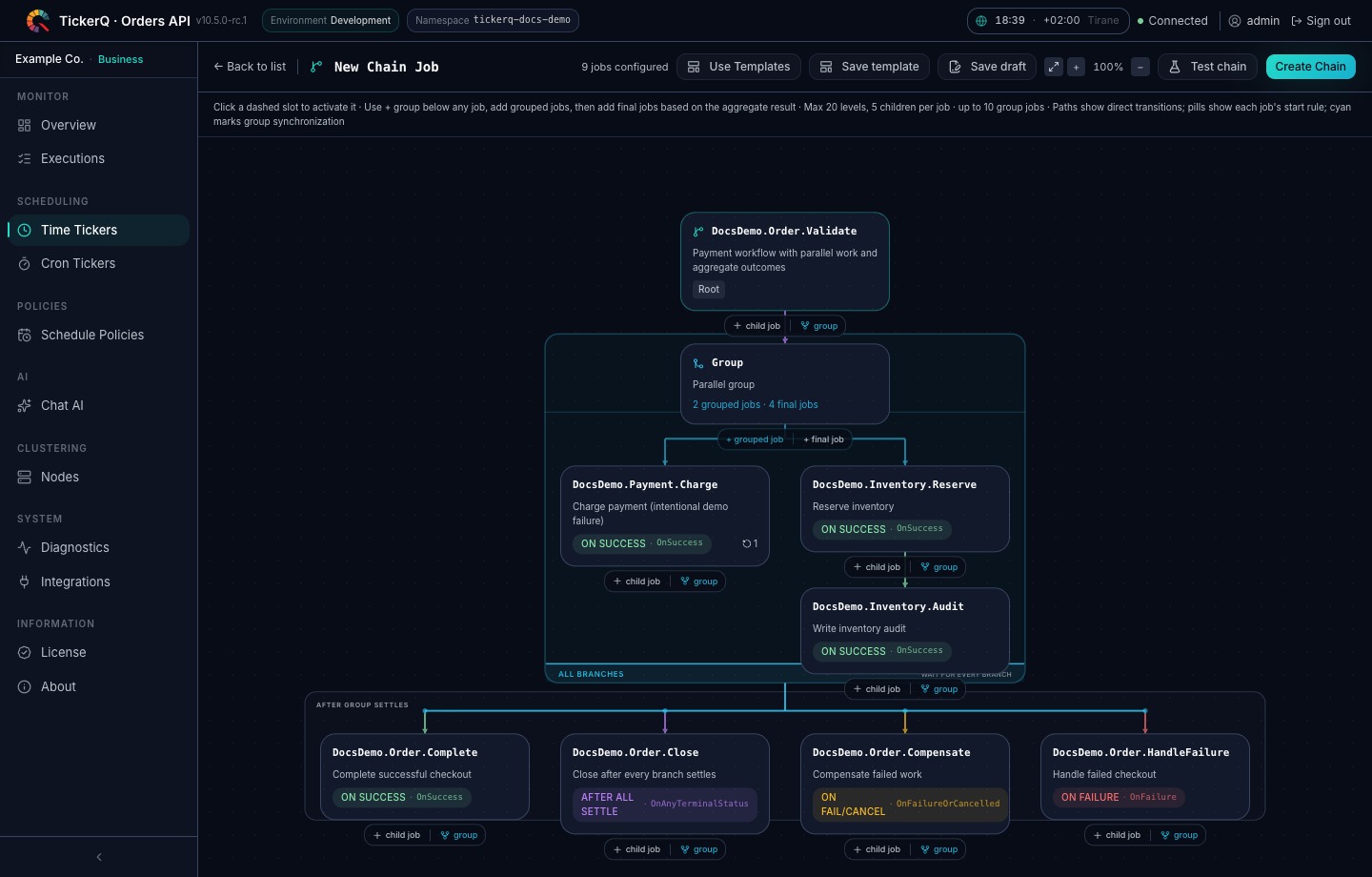Add child job under Order.Compensate
Screen dimensions: 1372x877
click(878, 849)
